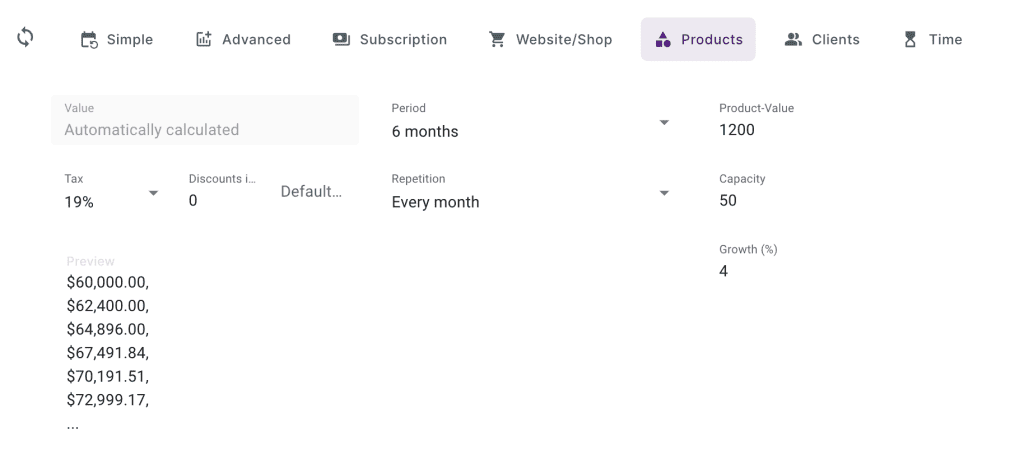Click the hourglass icon beside Time
This screenshot has height=454, width=1024.
pos(910,40)
